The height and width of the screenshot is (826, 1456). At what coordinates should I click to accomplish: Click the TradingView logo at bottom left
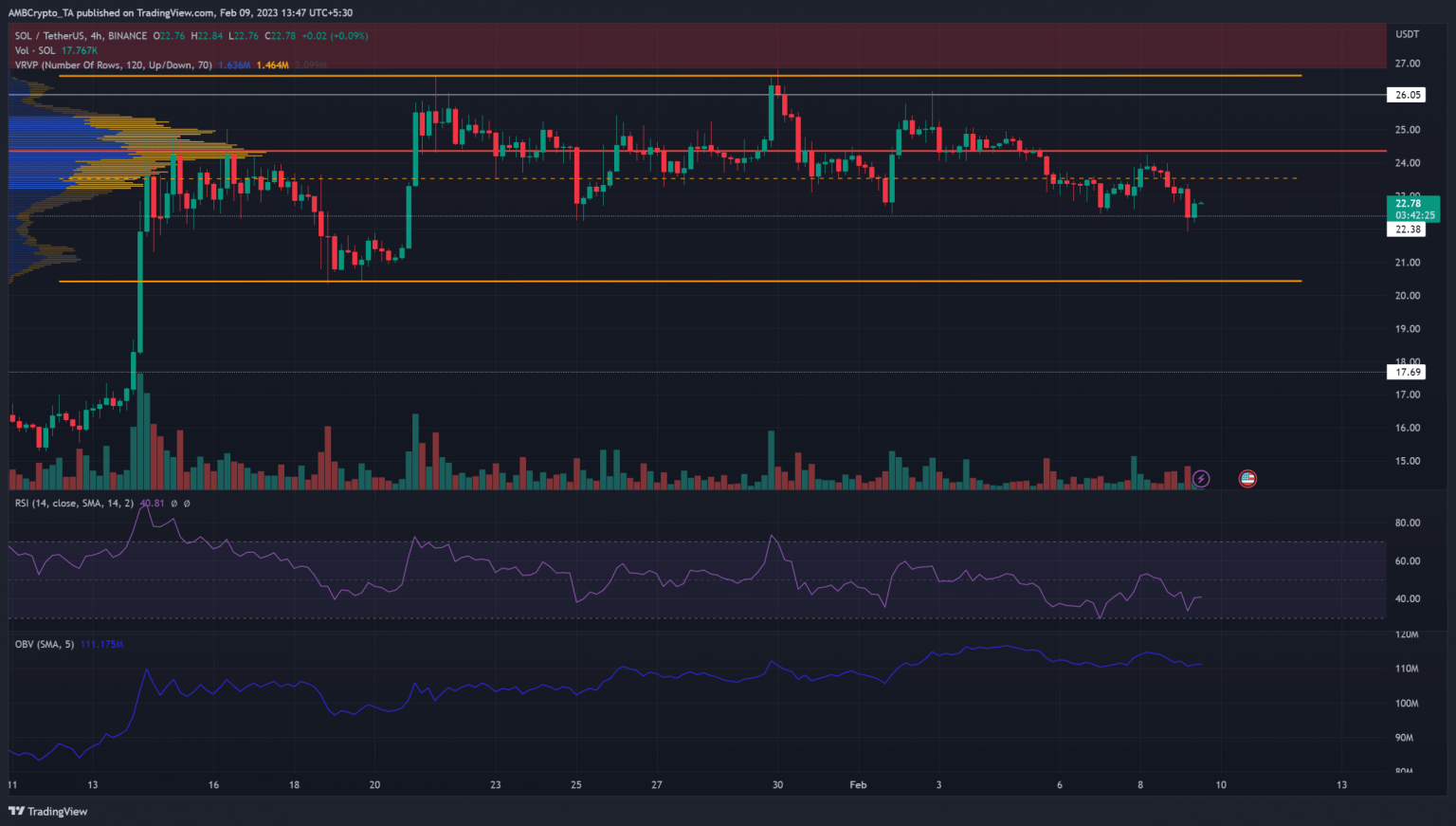click(x=48, y=811)
